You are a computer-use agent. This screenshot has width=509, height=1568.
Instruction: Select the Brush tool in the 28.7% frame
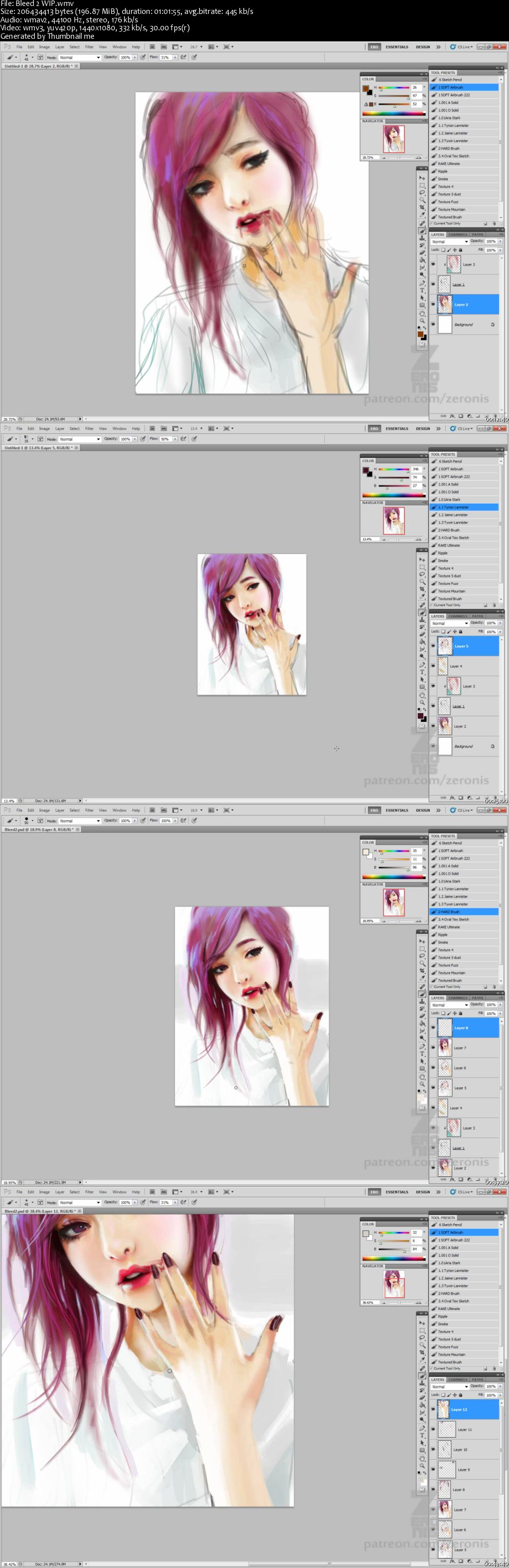(x=422, y=231)
